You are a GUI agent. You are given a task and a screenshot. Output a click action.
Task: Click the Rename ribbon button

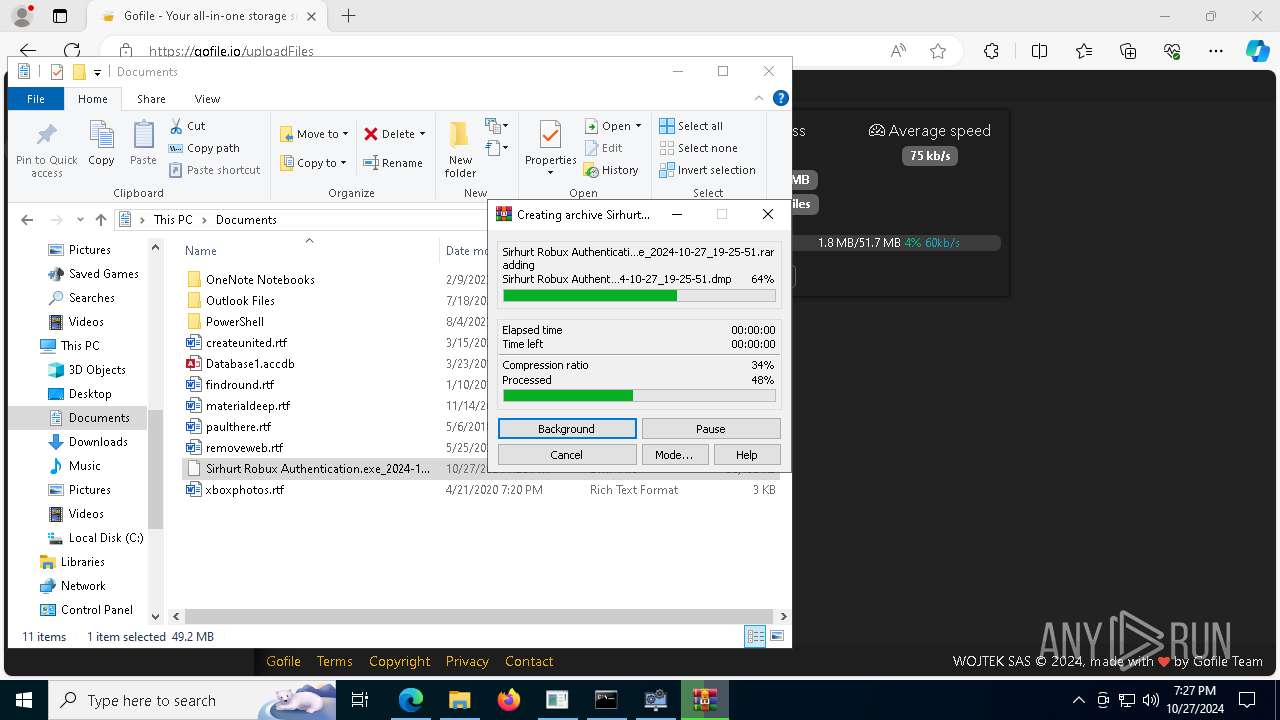tap(393, 163)
